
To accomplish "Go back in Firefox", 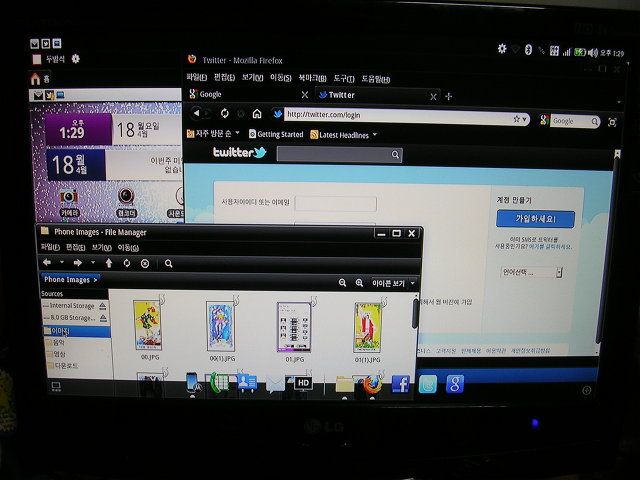I will tap(196, 113).
